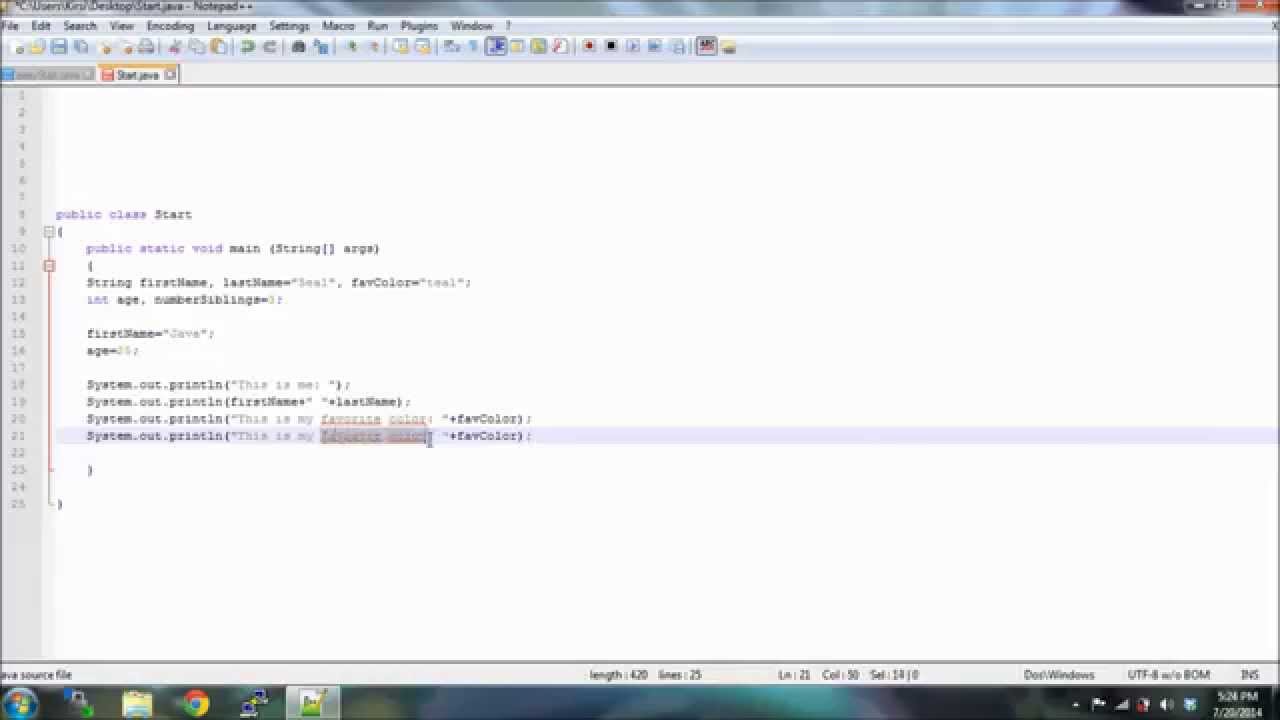The width and height of the screenshot is (1280, 720).
Task: Select the Start.java tab
Action: [137, 75]
